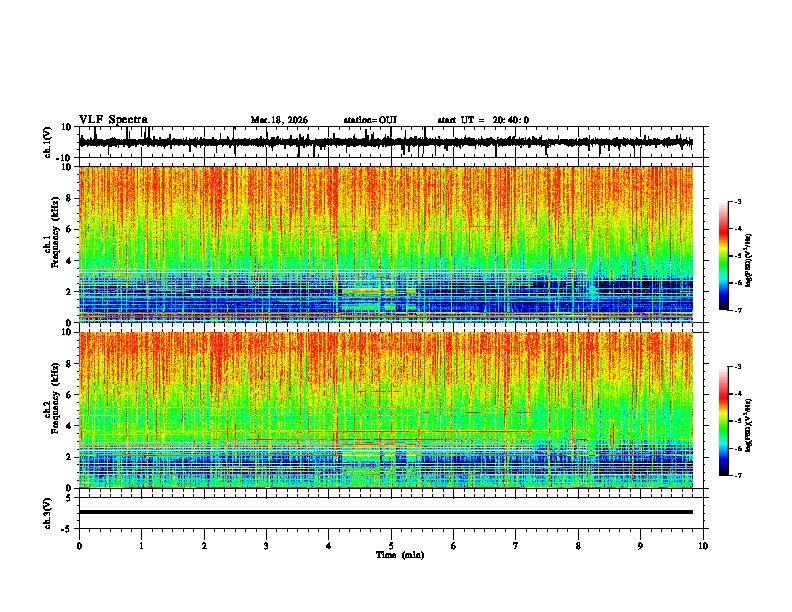Click time axis tick label "7"
This screenshot has height=612, width=792.
coord(516,546)
